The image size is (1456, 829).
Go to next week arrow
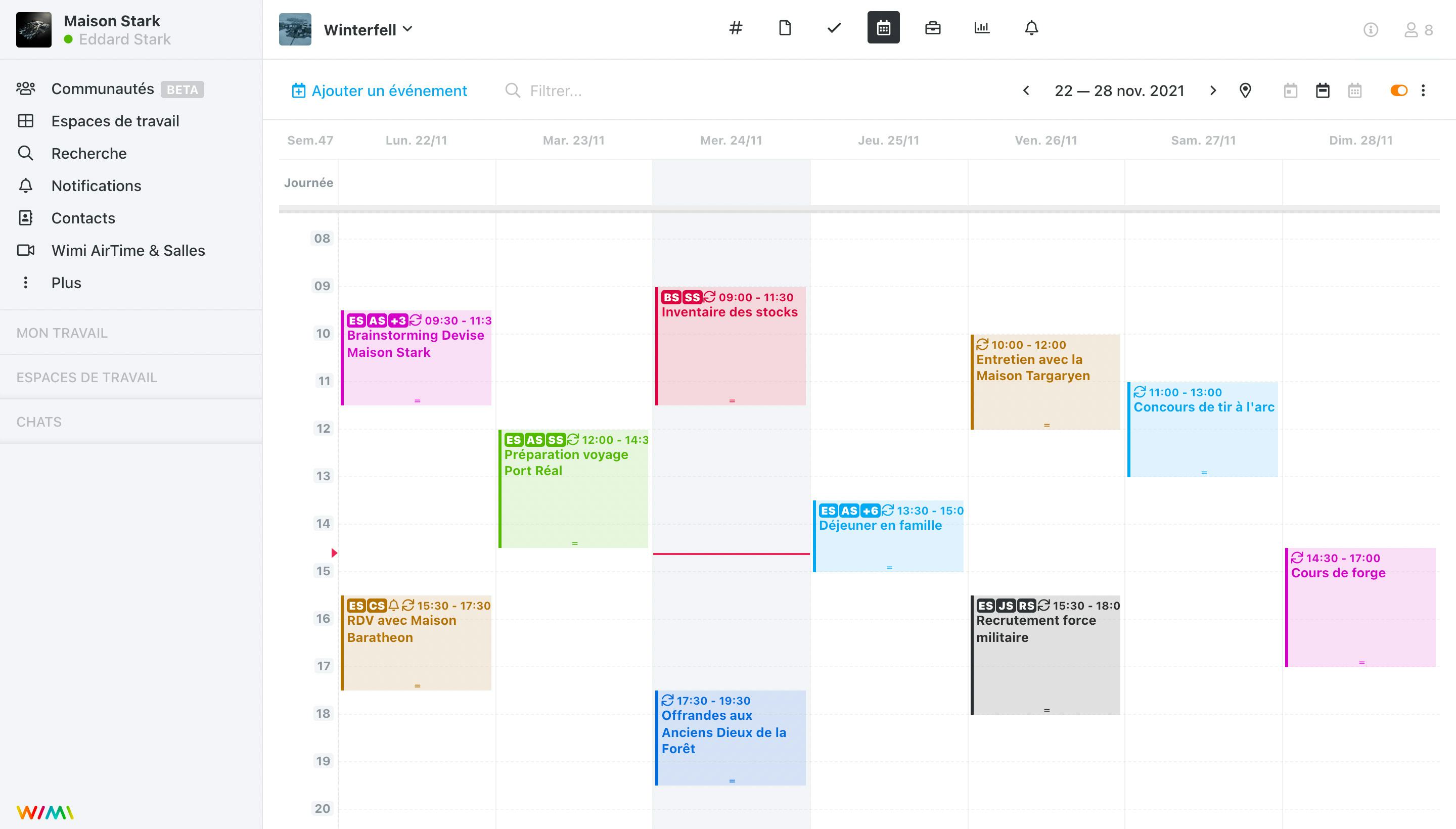[1213, 90]
